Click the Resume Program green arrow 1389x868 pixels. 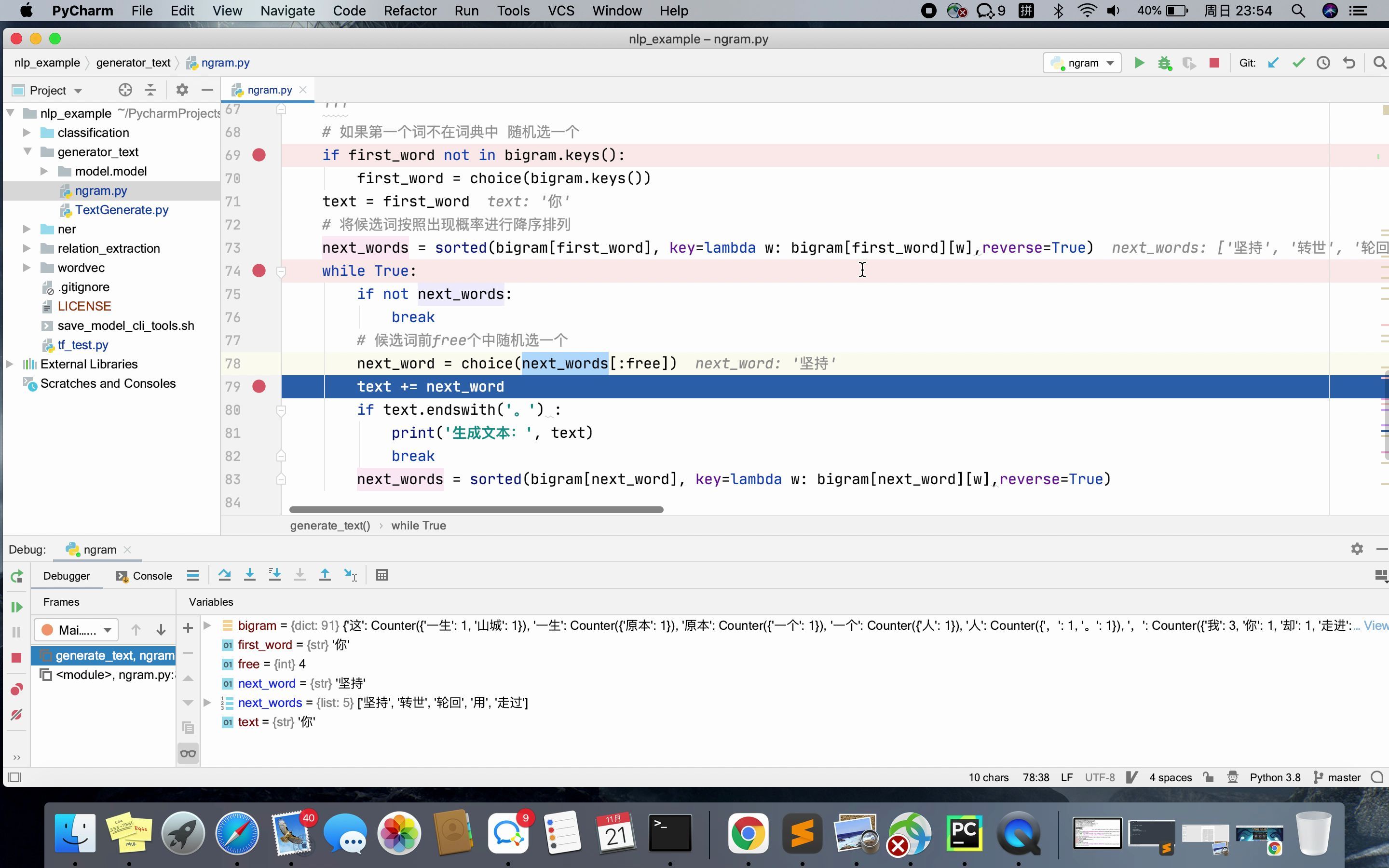coord(17,607)
